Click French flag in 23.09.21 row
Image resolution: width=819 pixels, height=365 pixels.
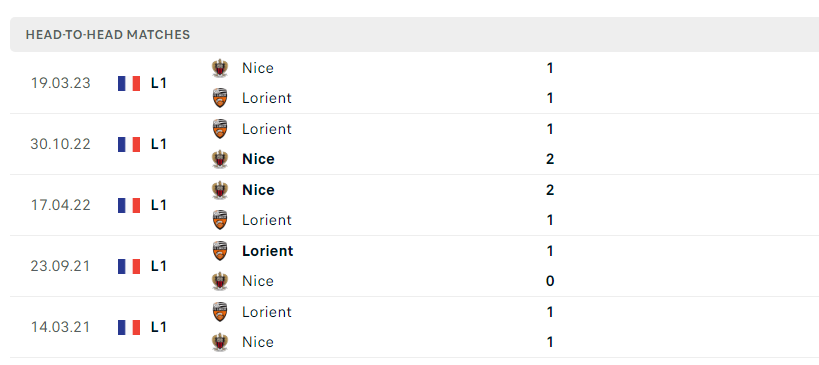129,266
